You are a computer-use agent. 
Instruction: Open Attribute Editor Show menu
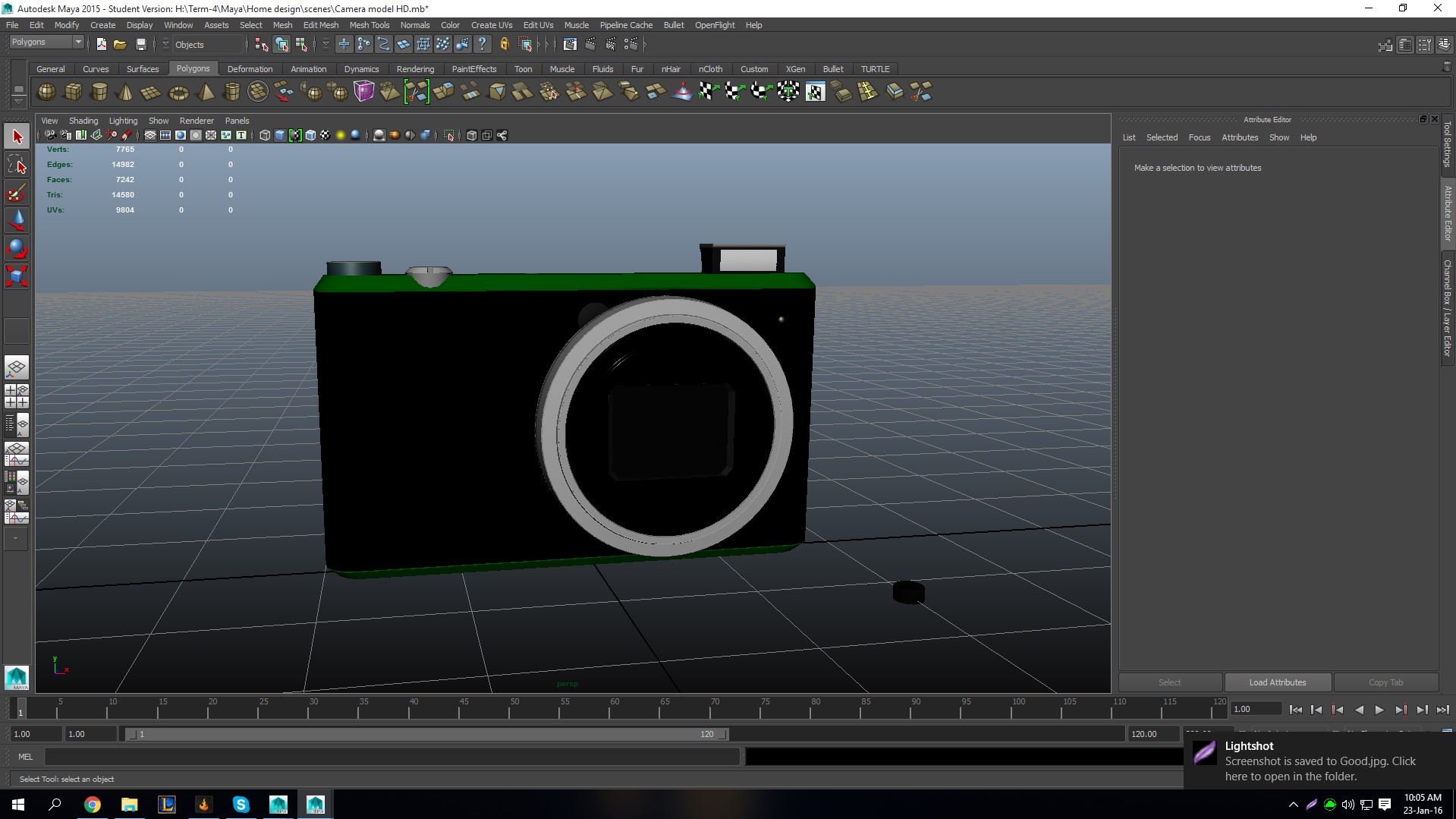pos(1279,137)
